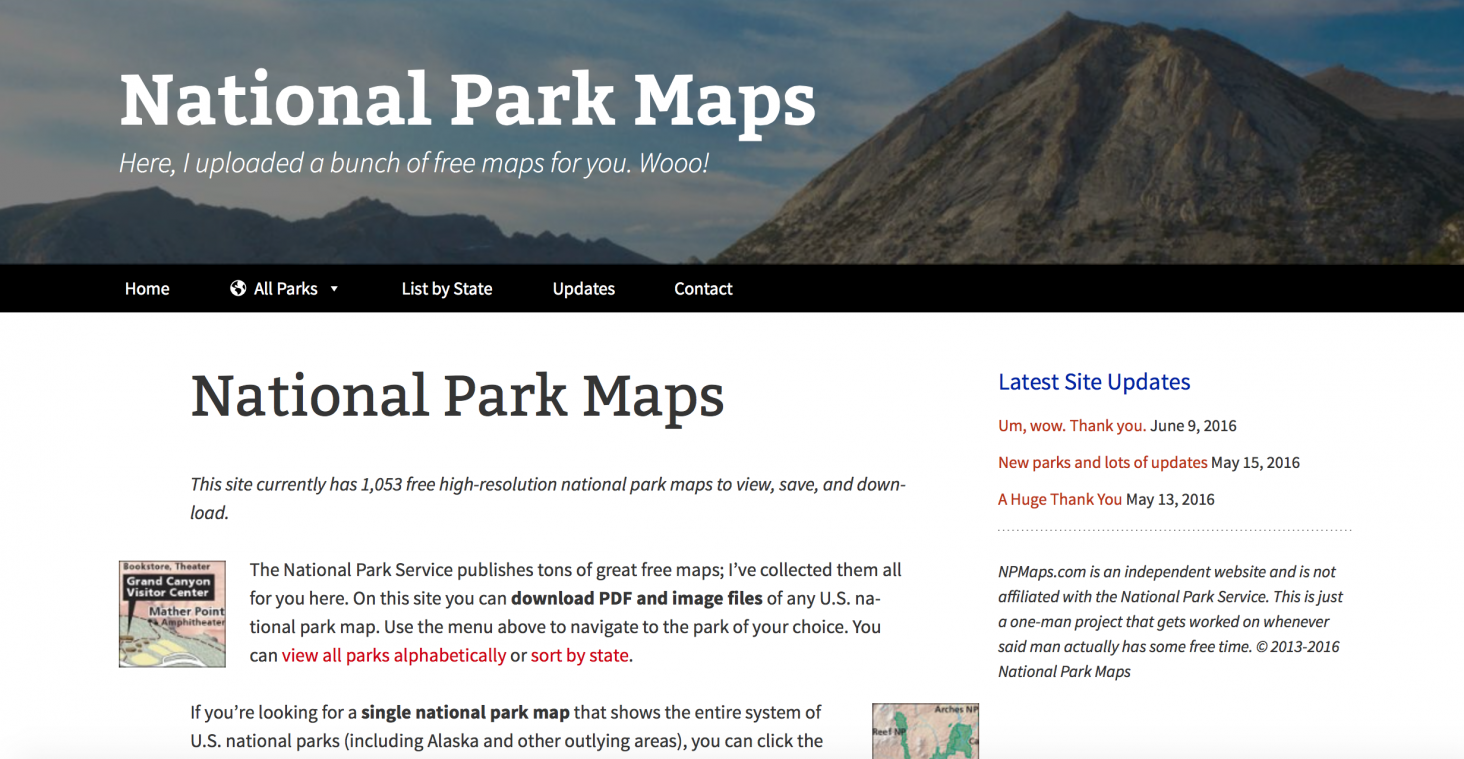Open the List by State page

coord(446,288)
